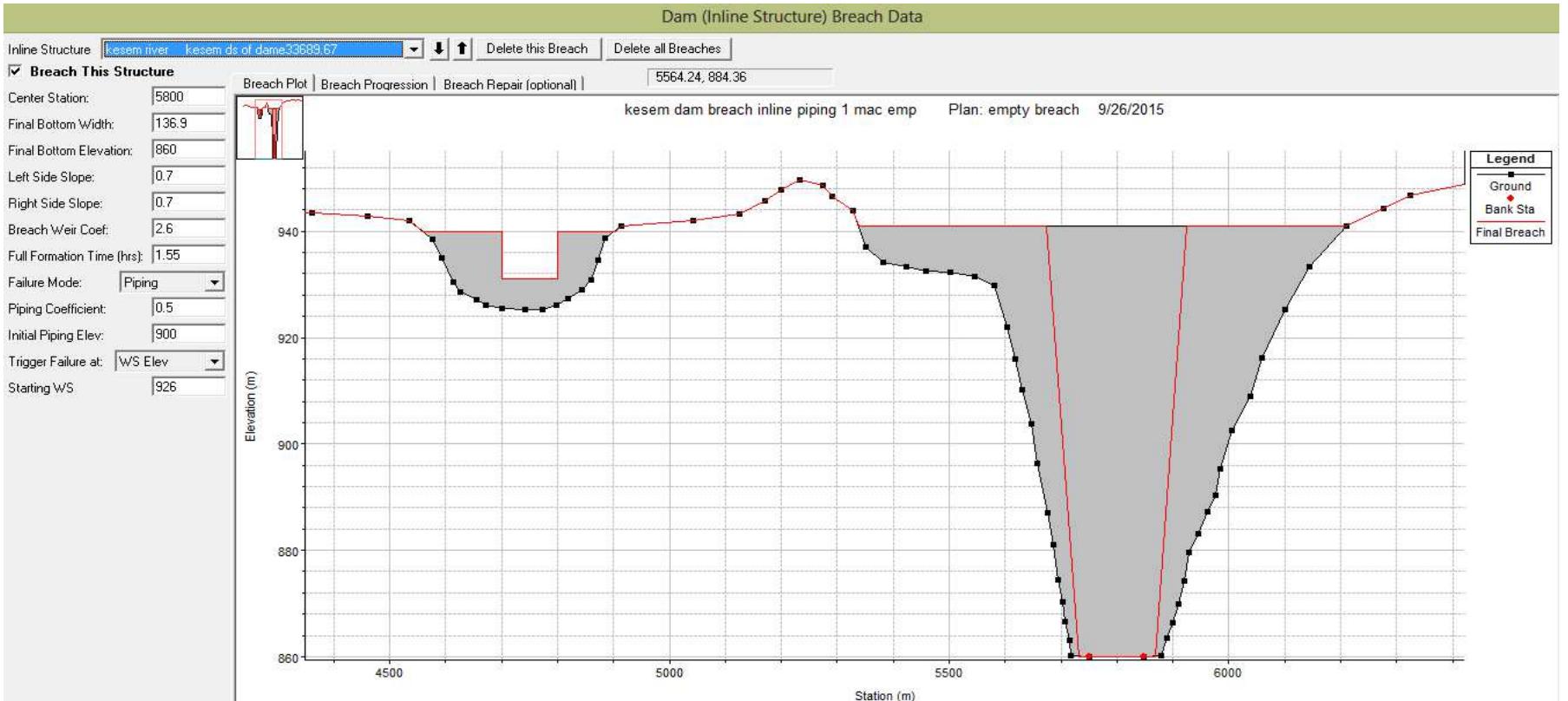Click the date 9/26/2015 in plot header
The image size is (1568, 701).
1131,110
